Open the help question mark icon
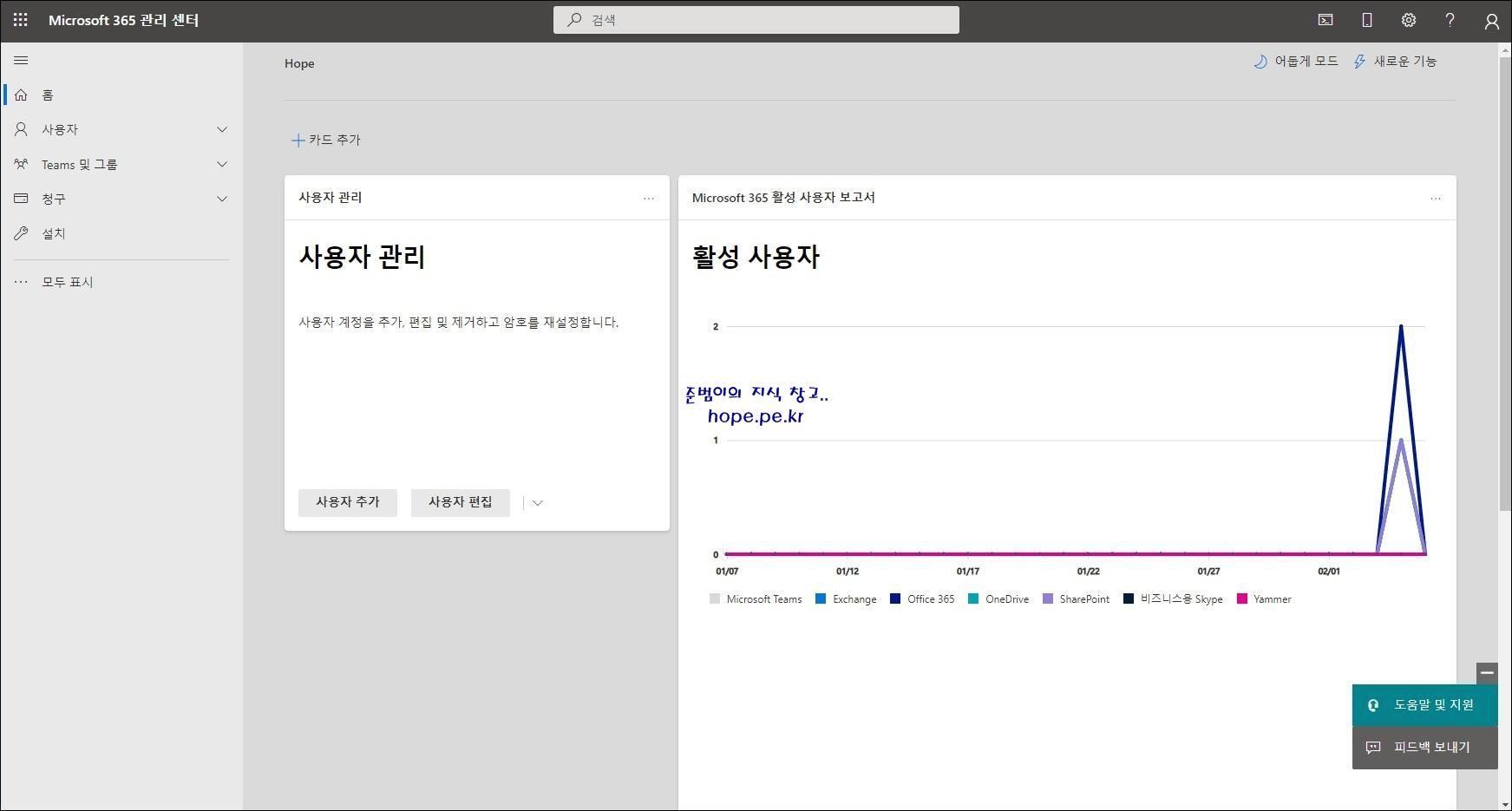 (1450, 20)
